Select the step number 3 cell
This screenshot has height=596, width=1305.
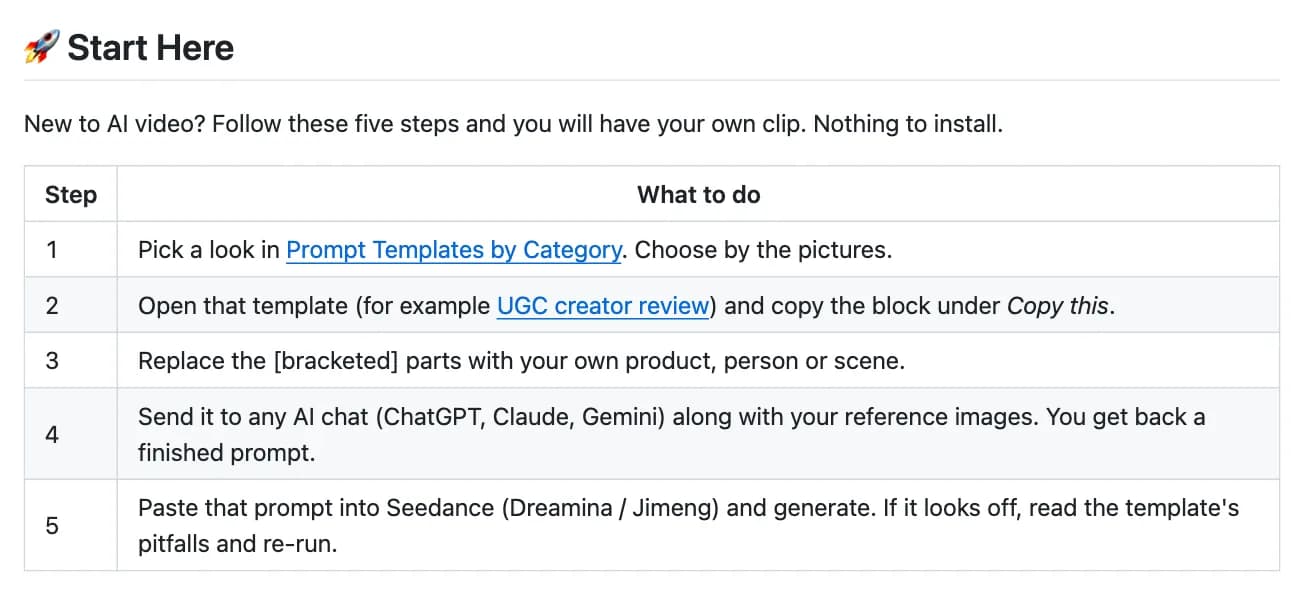coord(71,360)
